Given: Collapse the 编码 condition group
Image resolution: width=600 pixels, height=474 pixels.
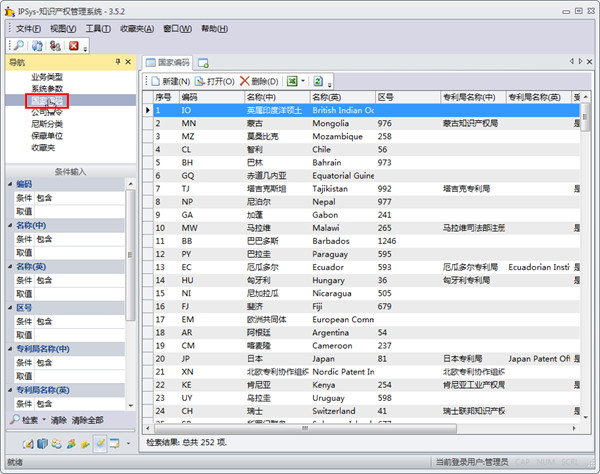Looking at the screenshot, I should (10, 184).
